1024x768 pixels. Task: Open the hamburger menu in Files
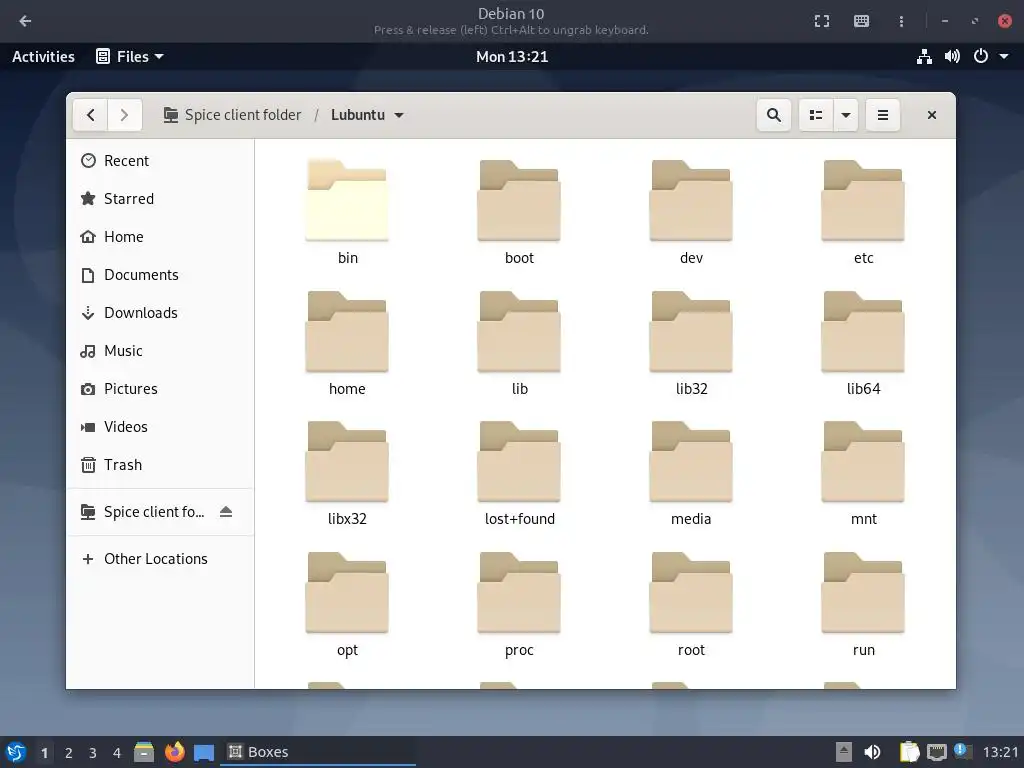pyautogui.click(x=883, y=115)
